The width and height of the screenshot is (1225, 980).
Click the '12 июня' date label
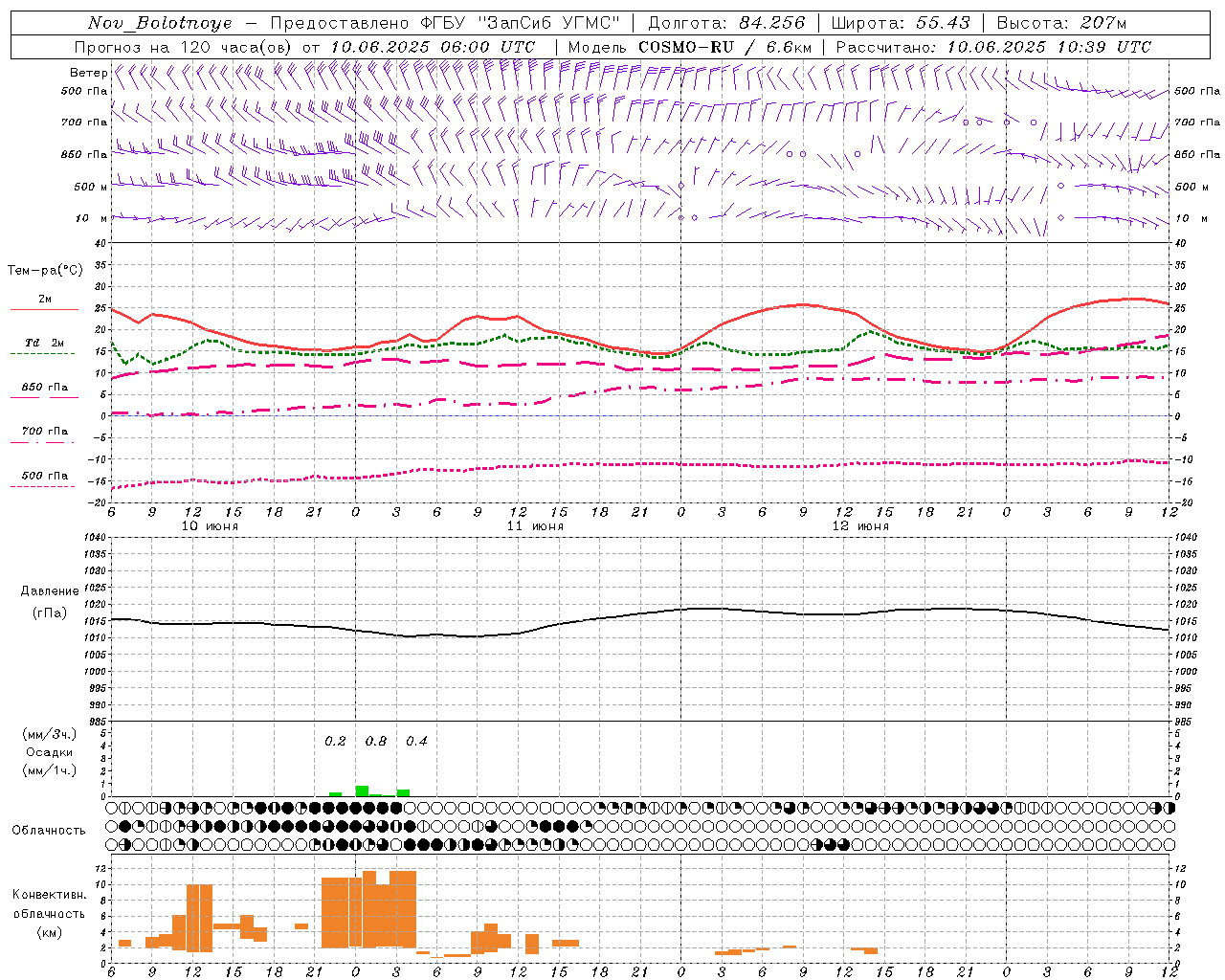[x=860, y=526]
